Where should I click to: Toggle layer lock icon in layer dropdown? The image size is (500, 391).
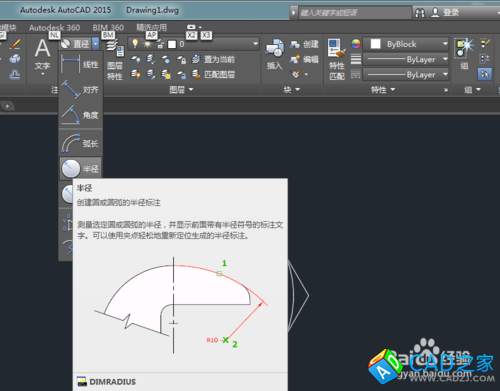[160, 44]
